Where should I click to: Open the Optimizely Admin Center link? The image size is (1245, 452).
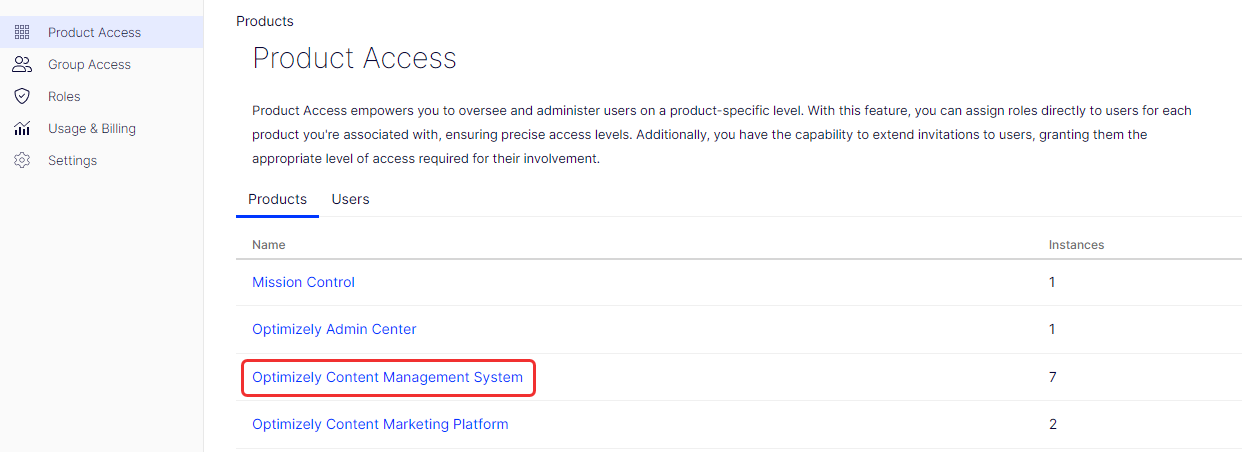(x=334, y=329)
